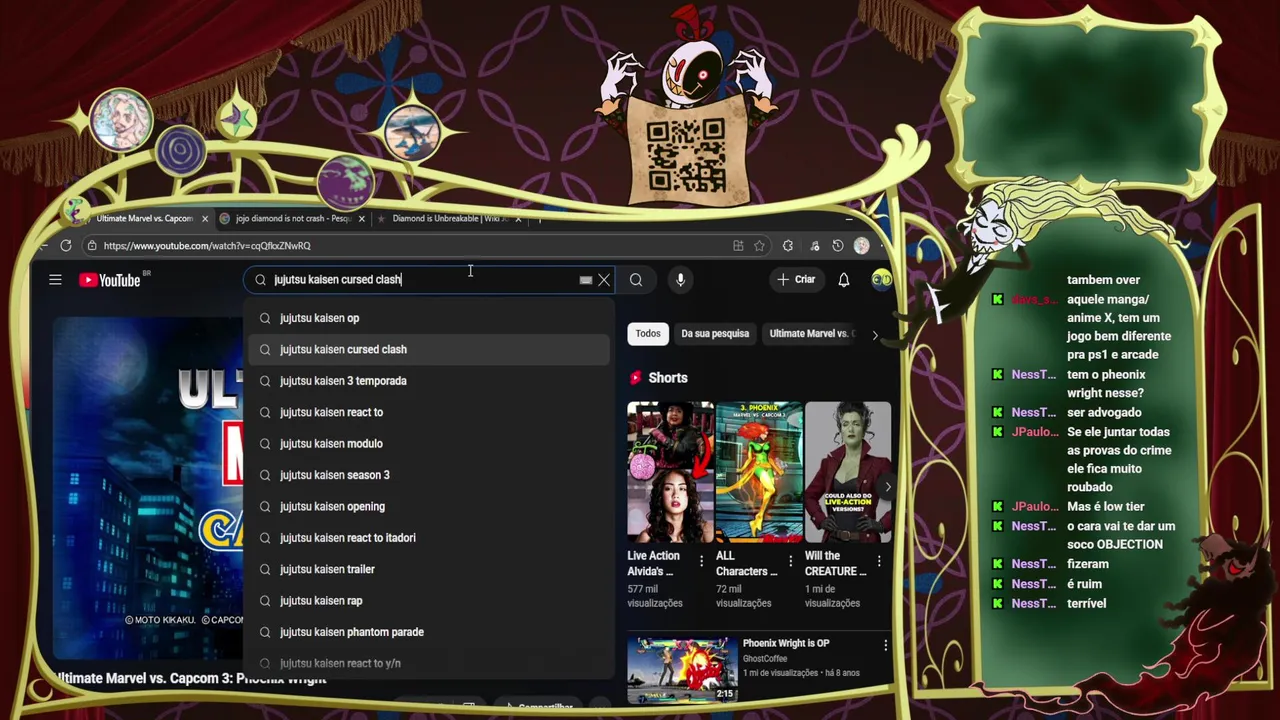
Task: Open options for Will the CREATURE short
Action: 879,561
